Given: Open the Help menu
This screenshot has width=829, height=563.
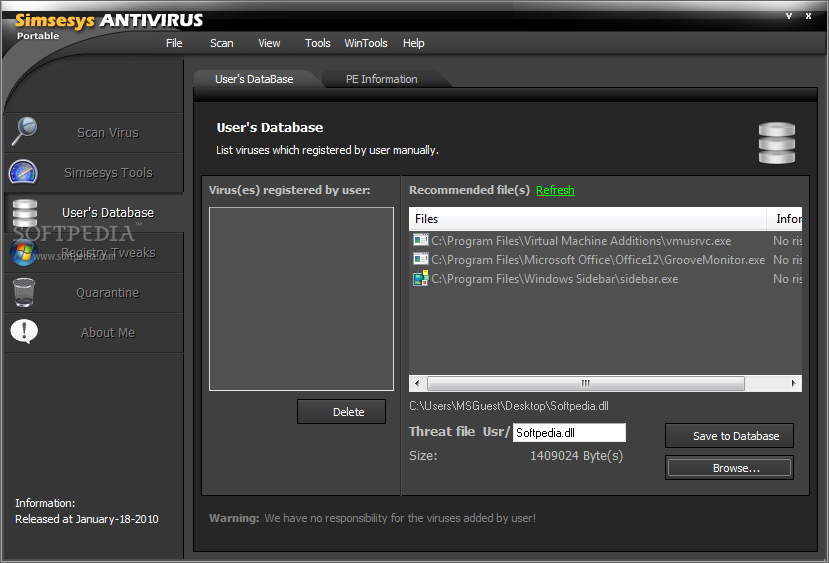Looking at the screenshot, I should [x=413, y=43].
